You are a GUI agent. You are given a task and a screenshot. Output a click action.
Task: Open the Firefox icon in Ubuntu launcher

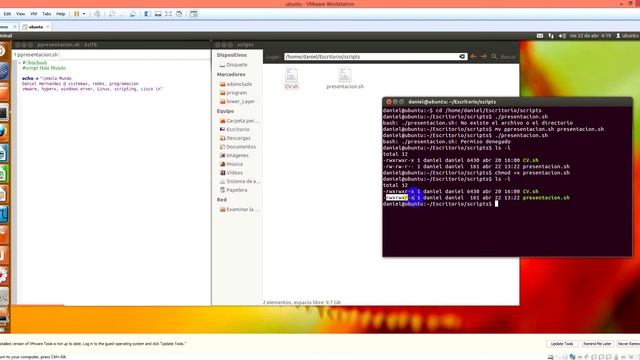point(3,131)
